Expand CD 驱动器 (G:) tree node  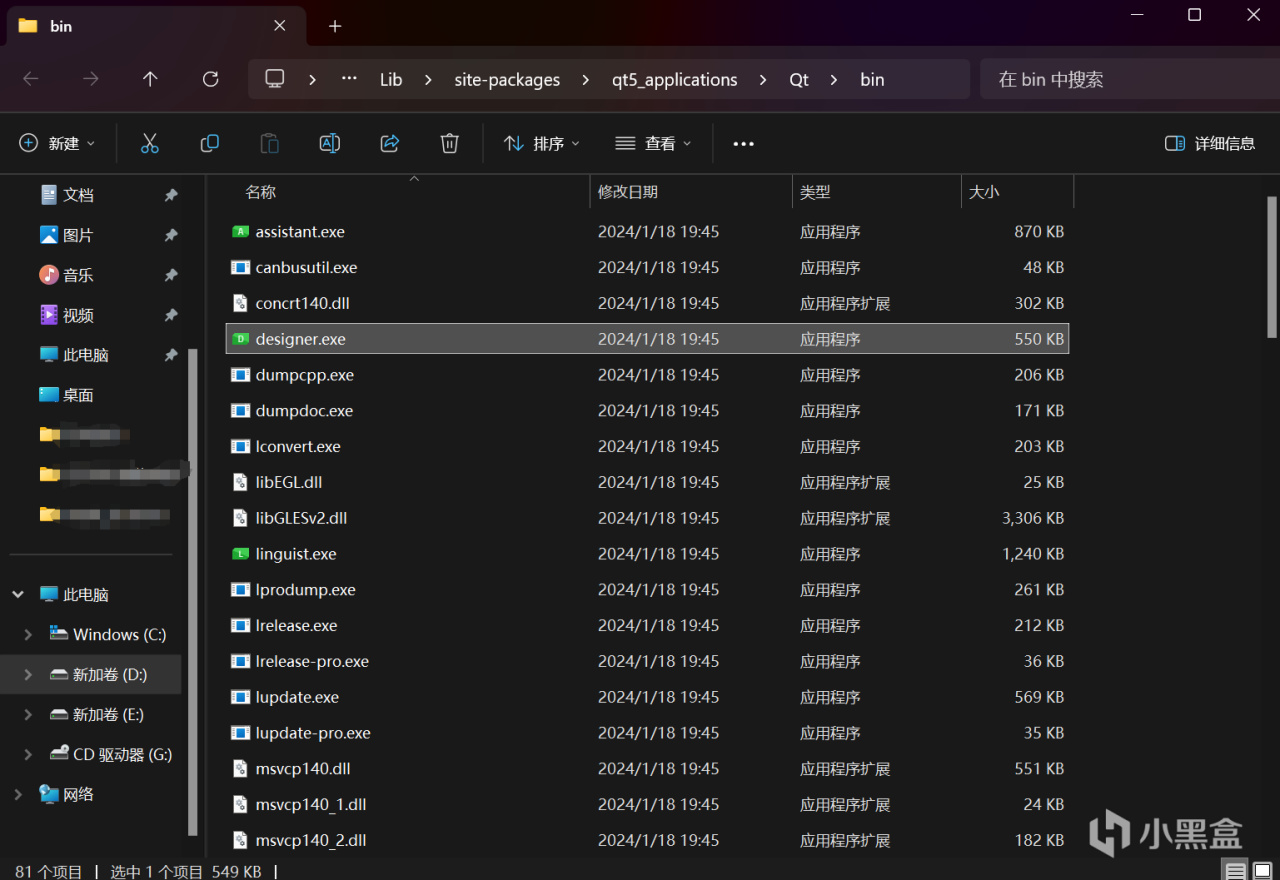point(28,755)
